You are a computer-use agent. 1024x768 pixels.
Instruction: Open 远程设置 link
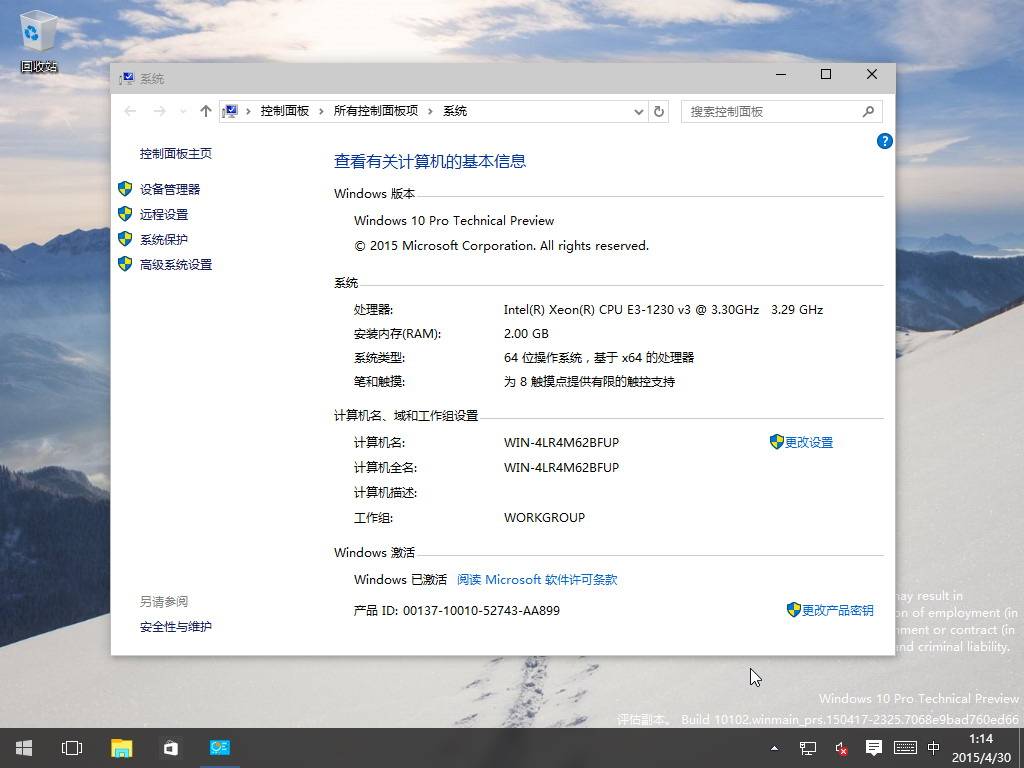163,214
